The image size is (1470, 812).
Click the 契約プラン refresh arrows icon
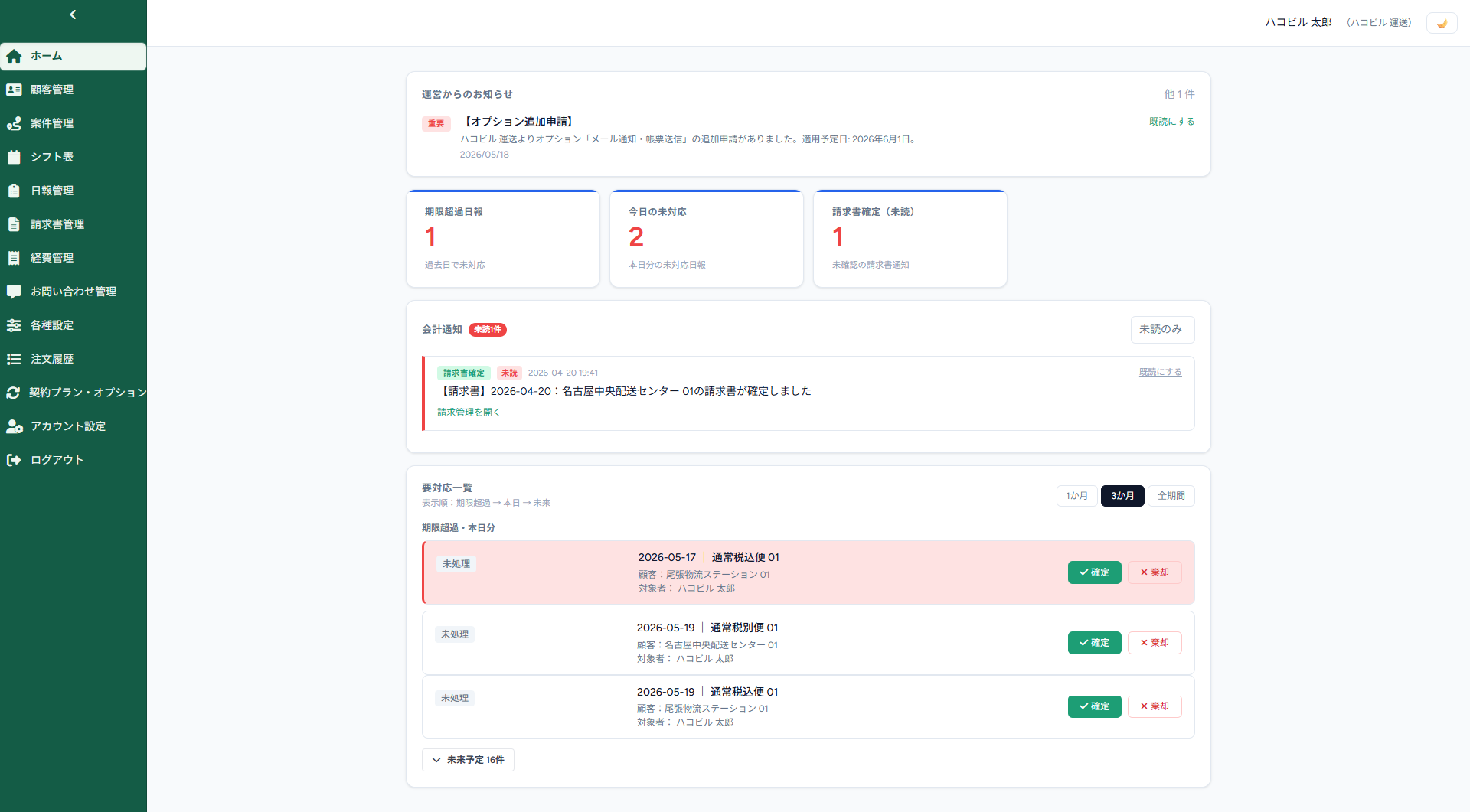13,393
